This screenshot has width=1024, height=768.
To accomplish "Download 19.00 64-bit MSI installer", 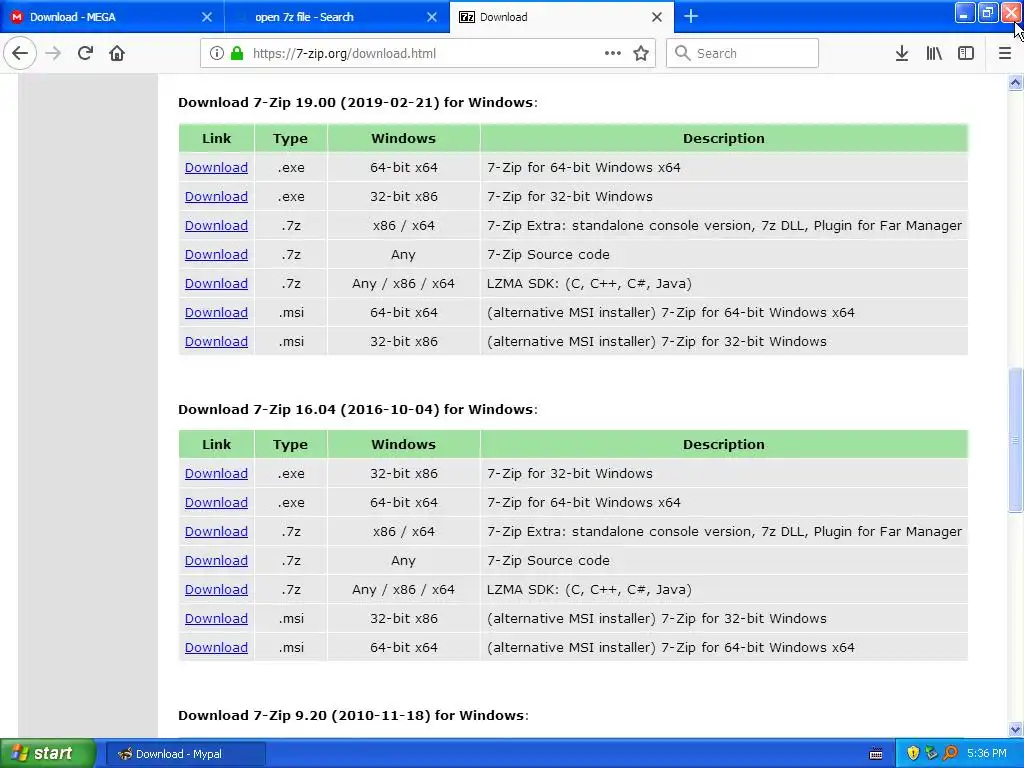I will [216, 312].
